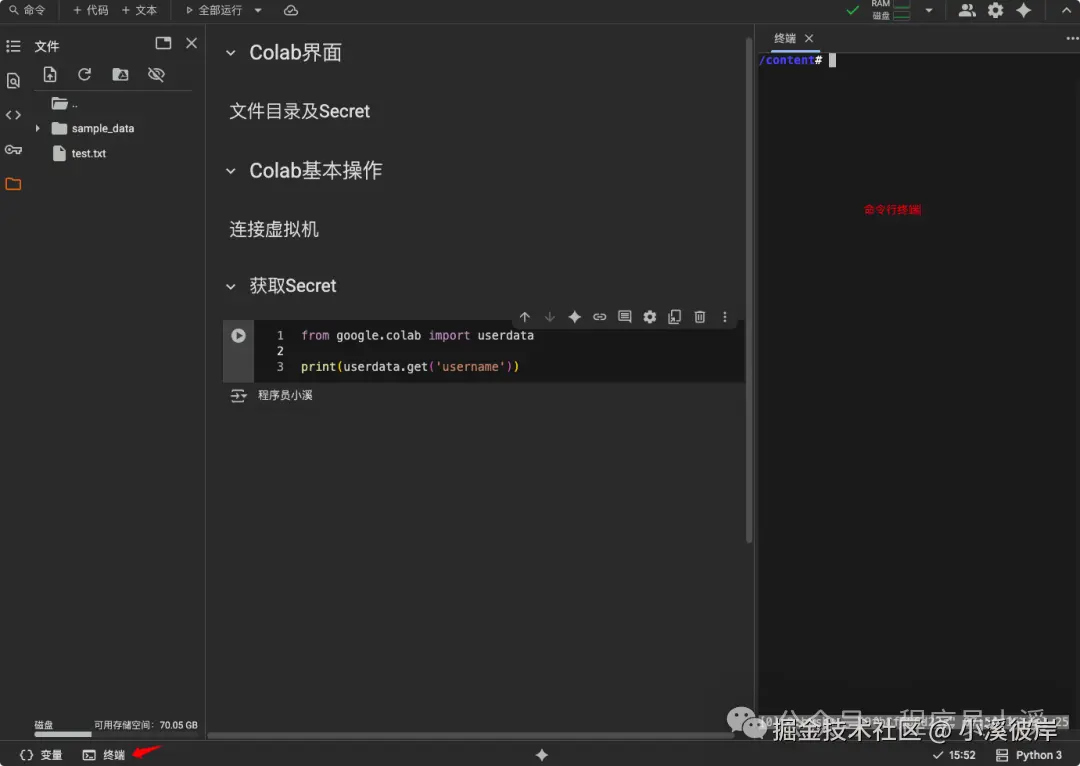Toggle hidden files visibility in file browser
Screen dimensions: 1080x766
point(156,74)
